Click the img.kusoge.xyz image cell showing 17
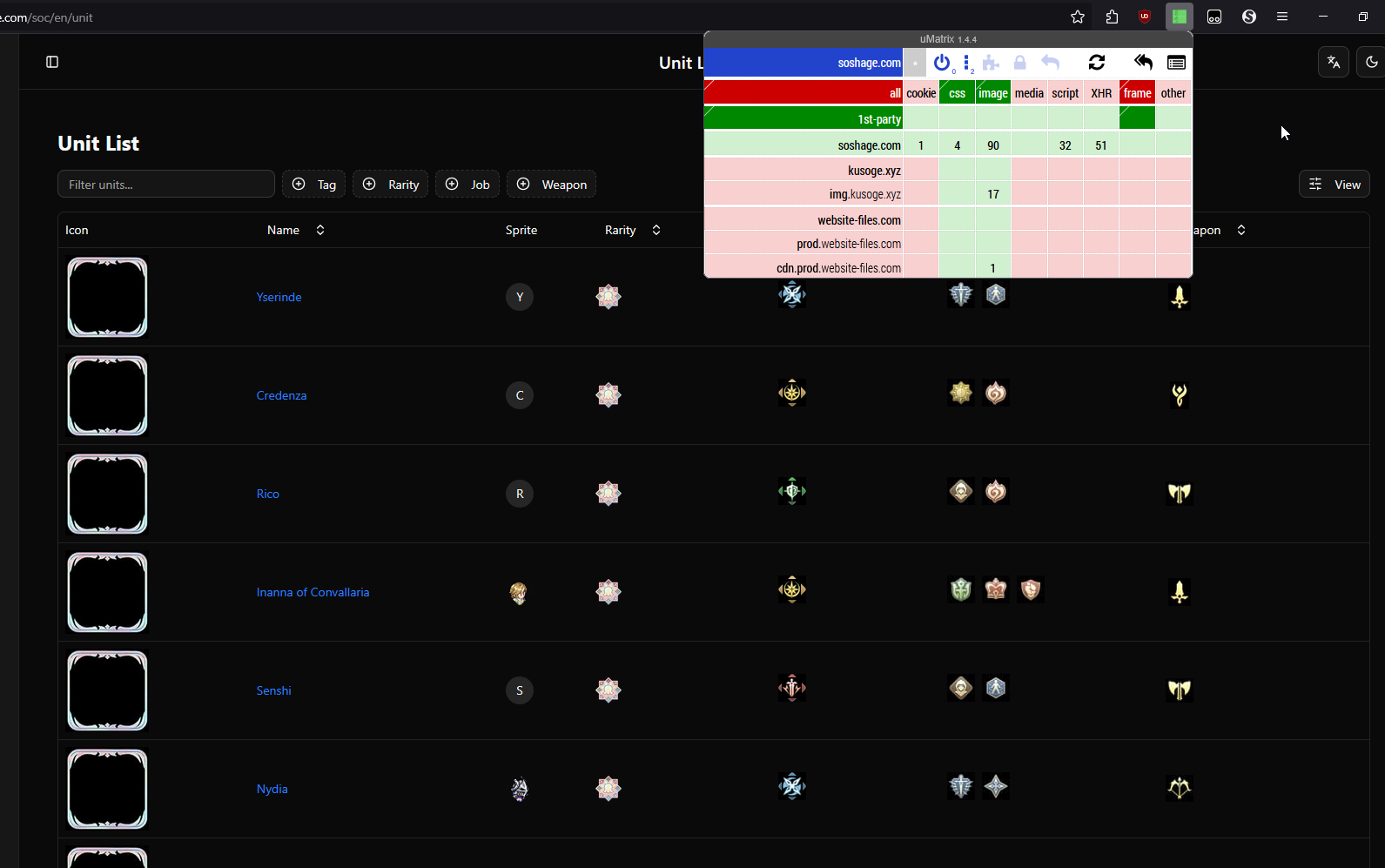Image resolution: width=1385 pixels, height=868 pixels. (x=993, y=194)
